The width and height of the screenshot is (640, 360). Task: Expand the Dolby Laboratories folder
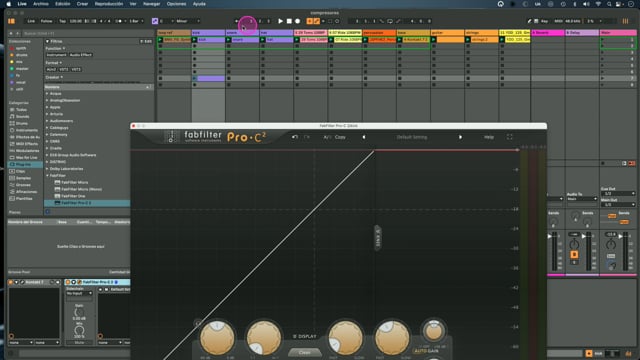click(x=47, y=169)
